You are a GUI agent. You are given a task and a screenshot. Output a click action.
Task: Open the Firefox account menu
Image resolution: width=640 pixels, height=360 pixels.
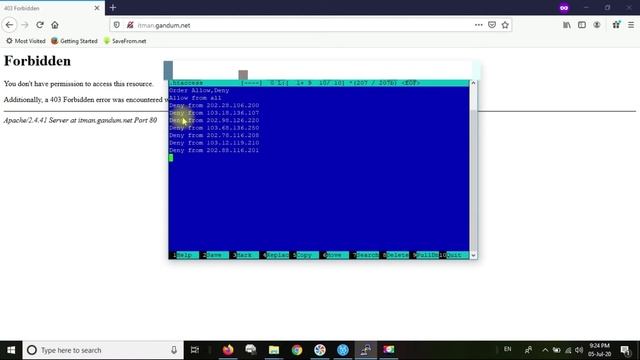tap(597, 25)
